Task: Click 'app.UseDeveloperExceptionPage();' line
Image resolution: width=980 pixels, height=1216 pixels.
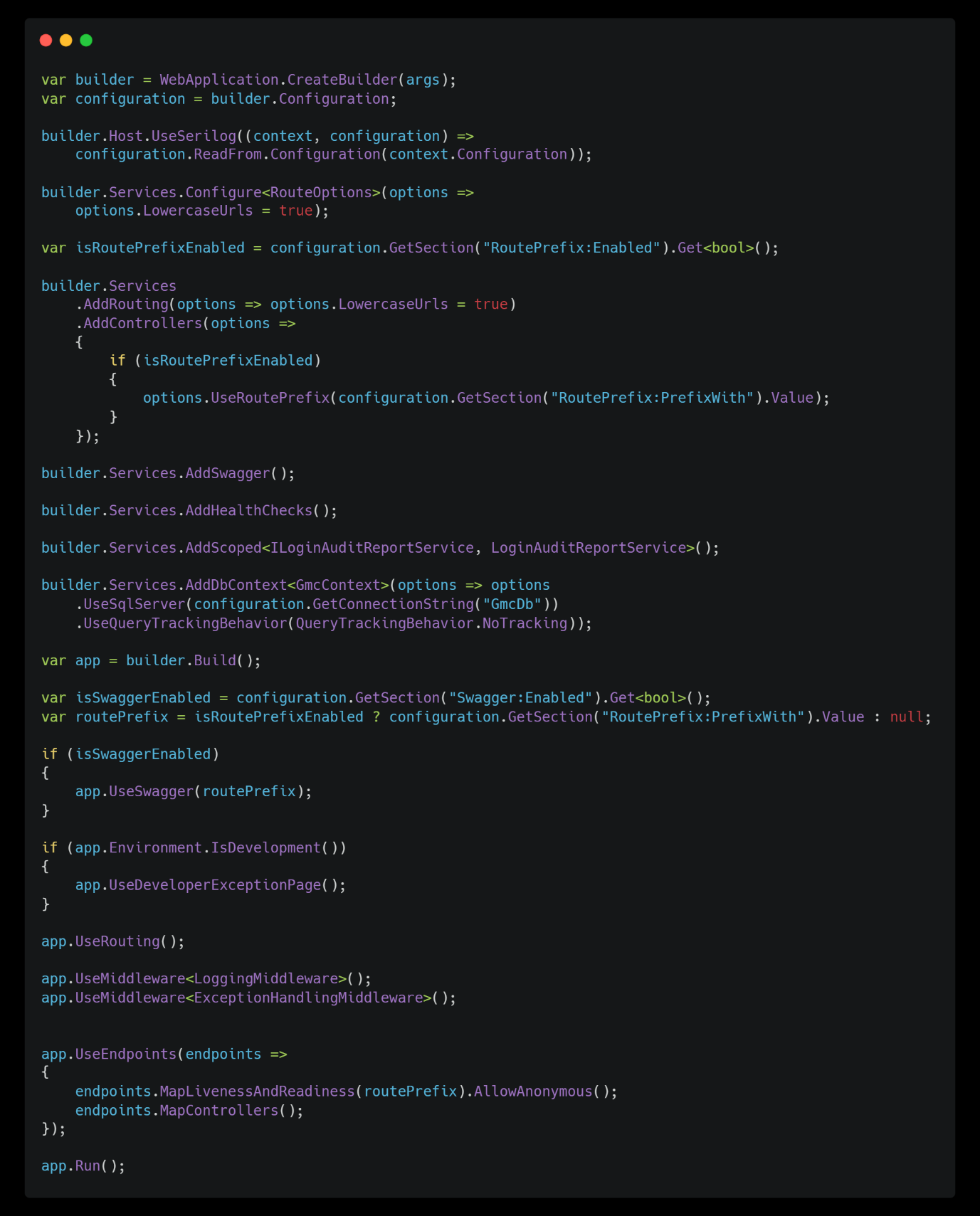Action: tap(211, 885)
